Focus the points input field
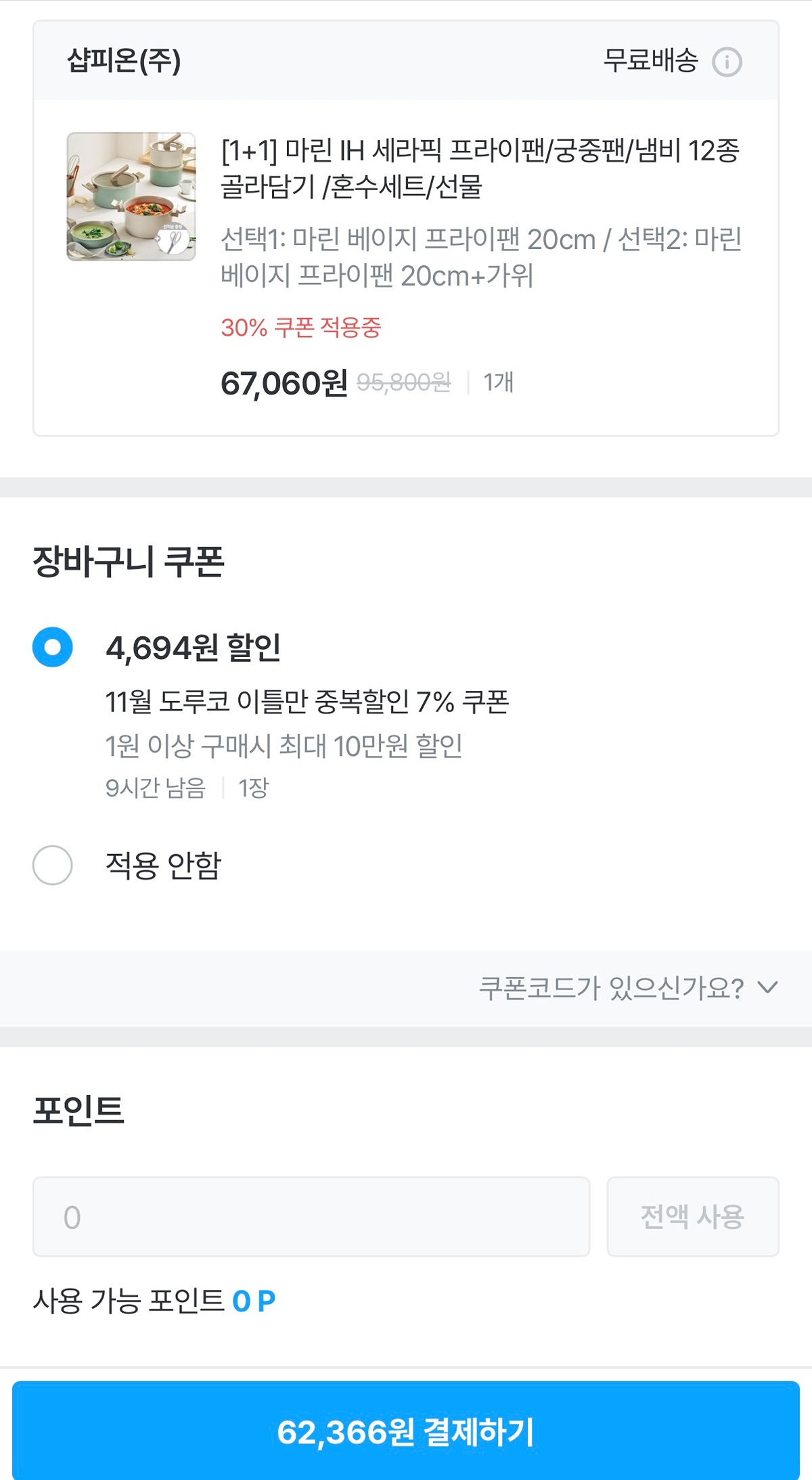The height and width of the screenshot is (1480, 812). click(x=311, y=1217)
